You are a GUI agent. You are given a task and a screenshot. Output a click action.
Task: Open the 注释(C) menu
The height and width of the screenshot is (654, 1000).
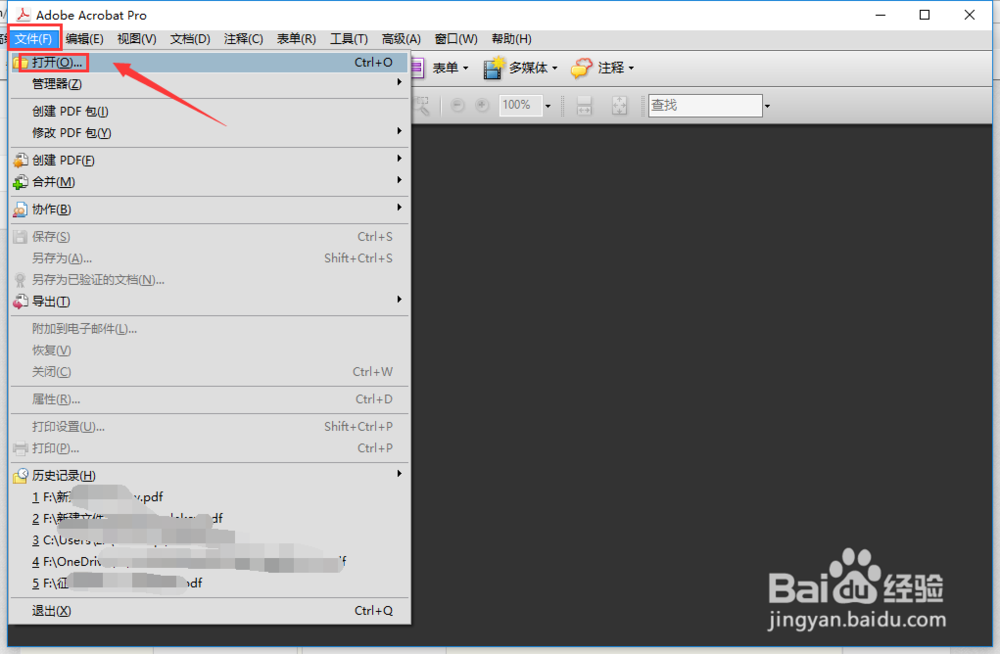click(x=244, y=39)
